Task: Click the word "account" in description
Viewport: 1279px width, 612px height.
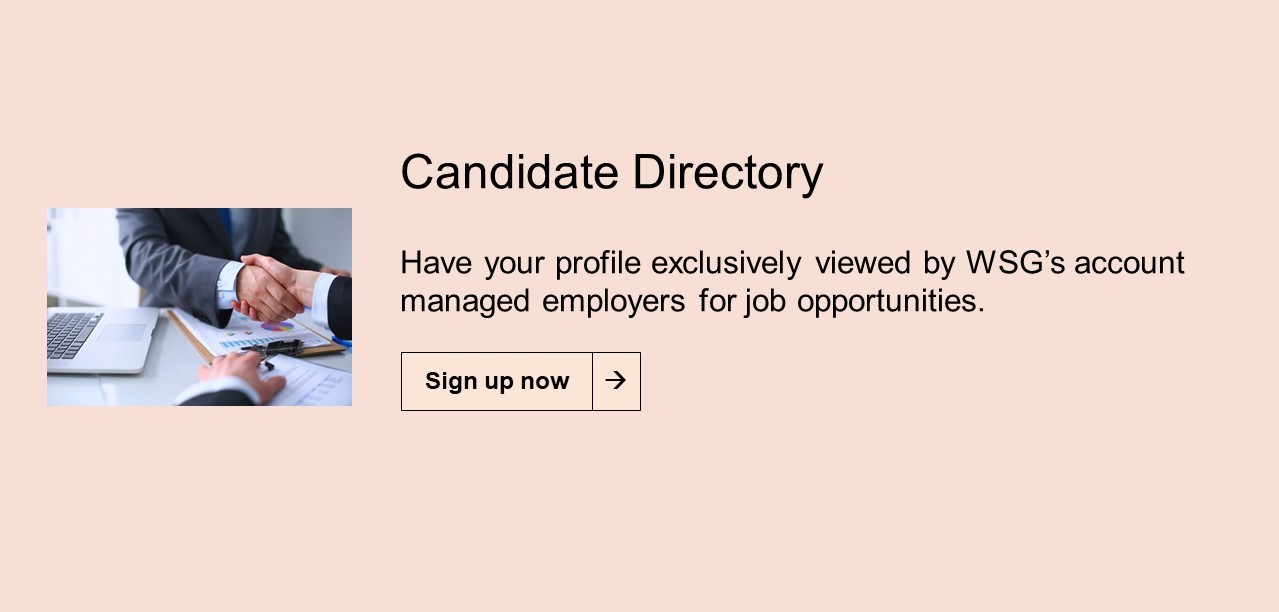Action: (x=1129, y=263)
